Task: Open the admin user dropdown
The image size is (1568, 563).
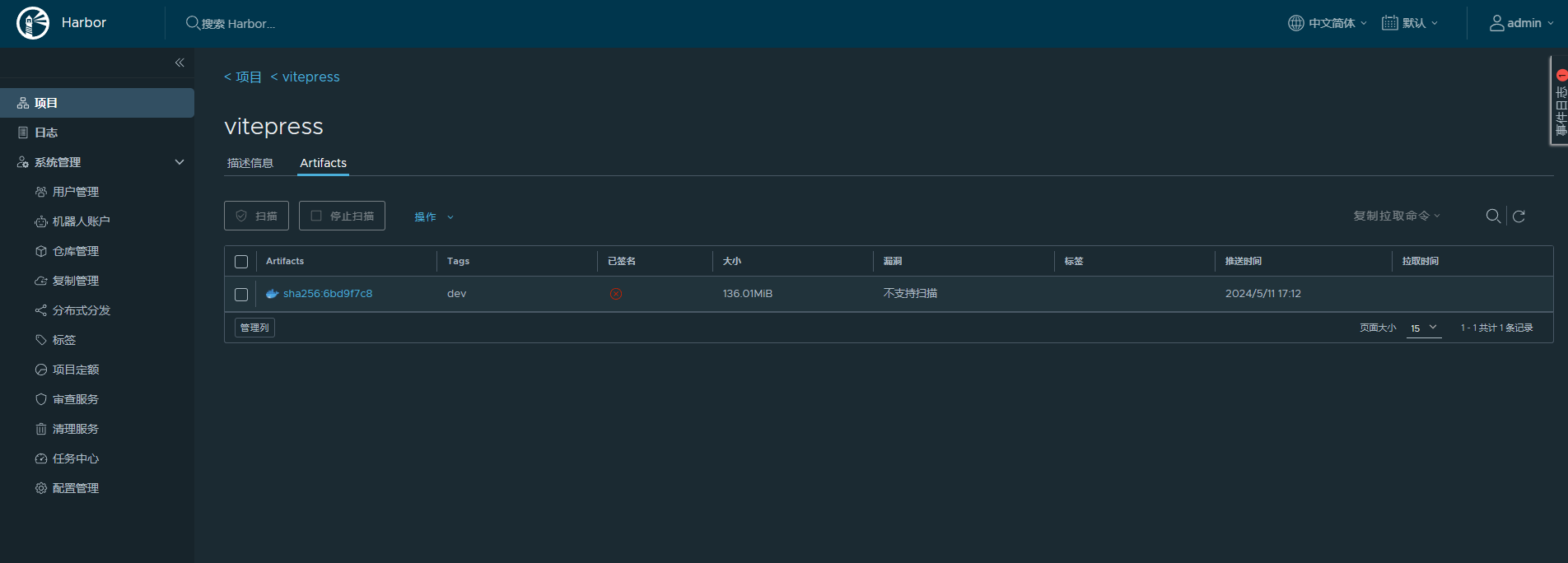Action: (x=1522, y=23)
